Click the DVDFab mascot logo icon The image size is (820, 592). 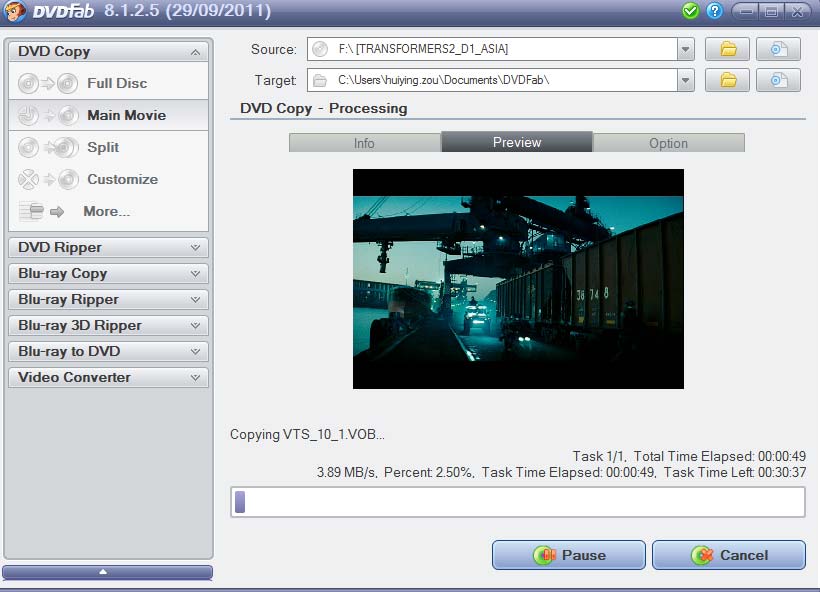[14, 11]
